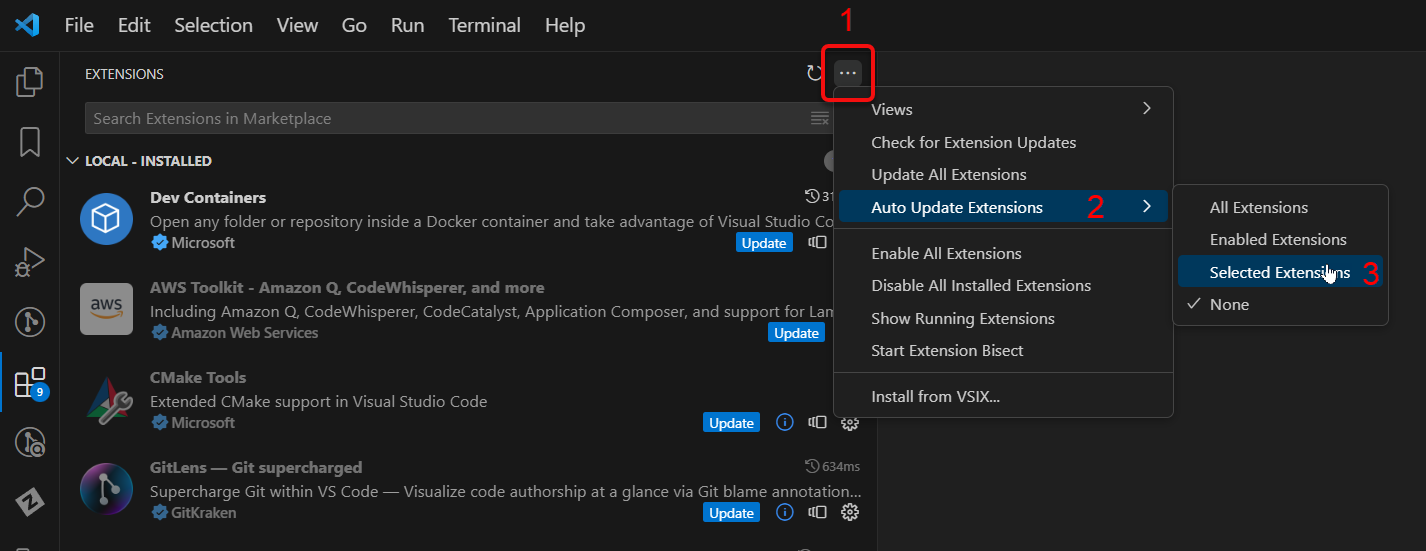Choose Selected Extensions auto update option

[1279, 272]
